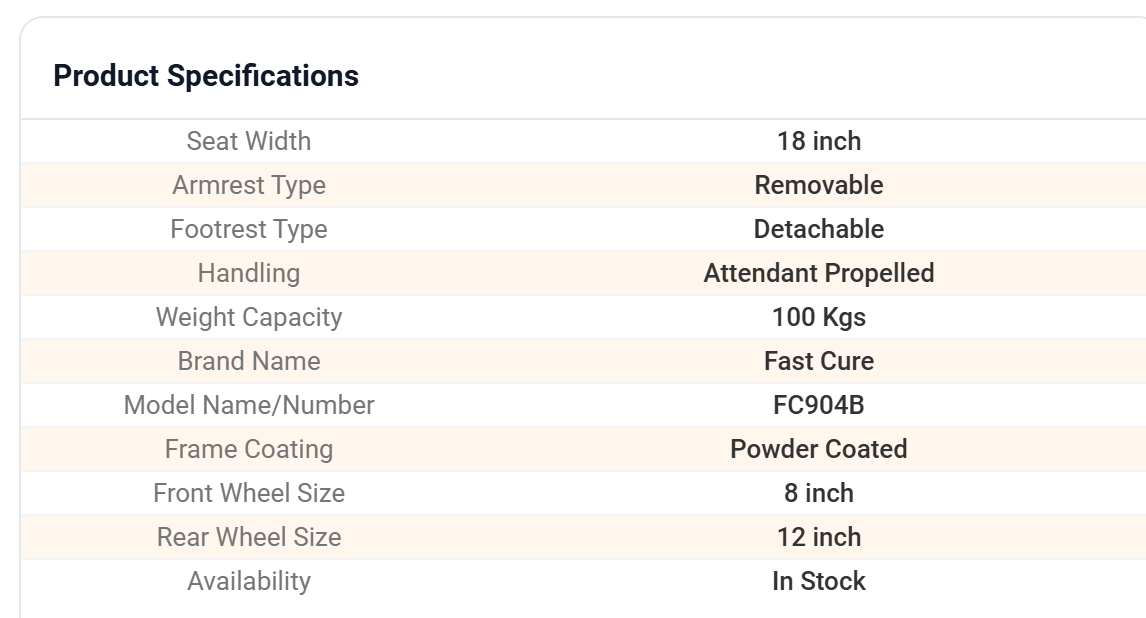1146x618 pixels.
Task: Click the Weight Capacity label
Action: [249, 317]
